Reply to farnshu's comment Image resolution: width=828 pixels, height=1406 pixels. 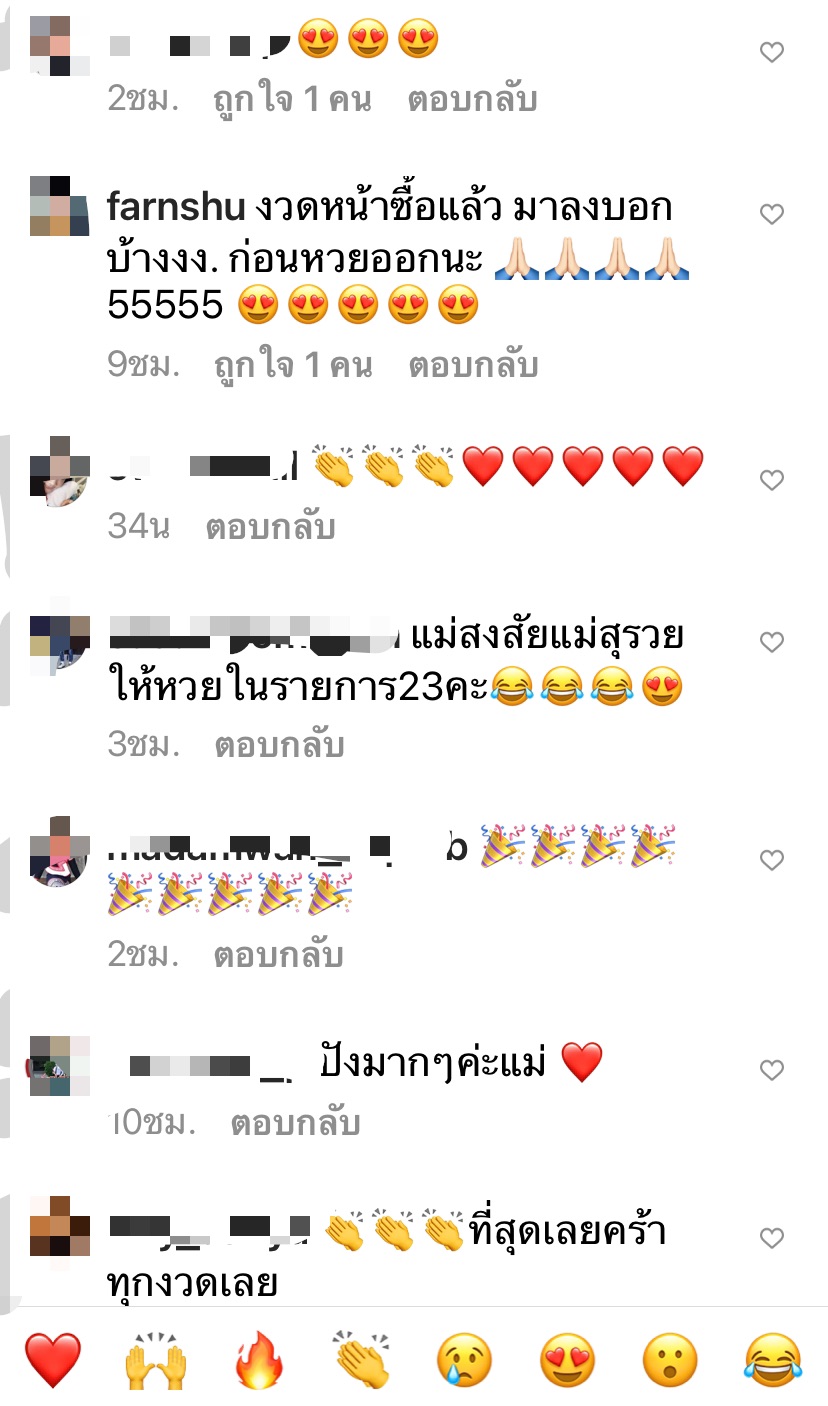[x=473, y=366]
